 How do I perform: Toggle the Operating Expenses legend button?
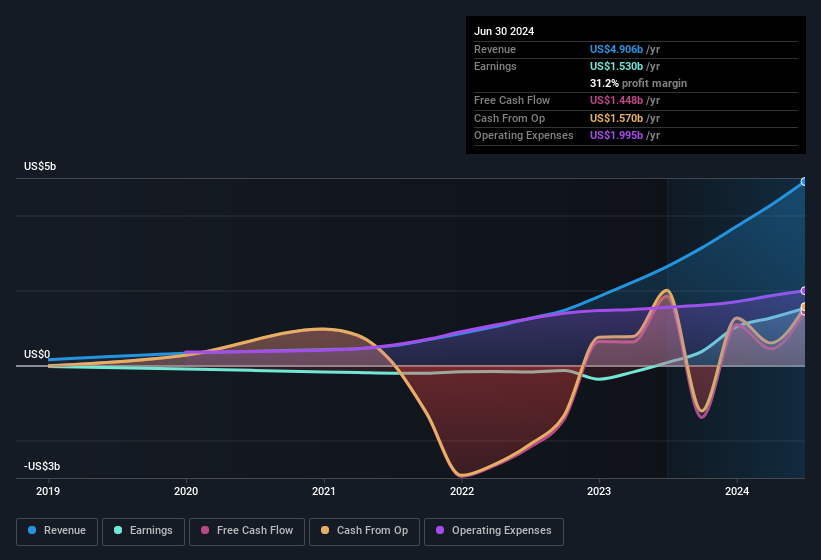494,531
